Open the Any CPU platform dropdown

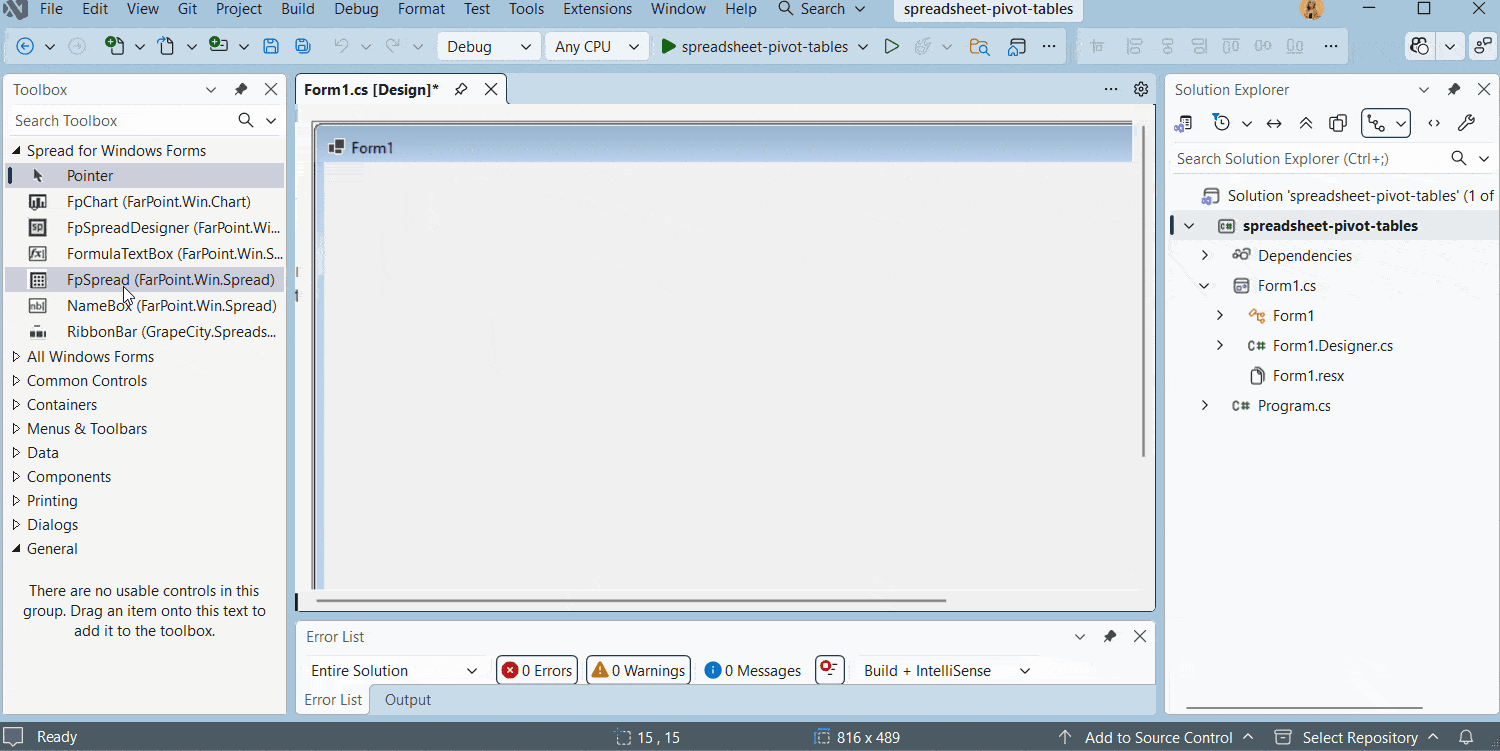[596, 46]
